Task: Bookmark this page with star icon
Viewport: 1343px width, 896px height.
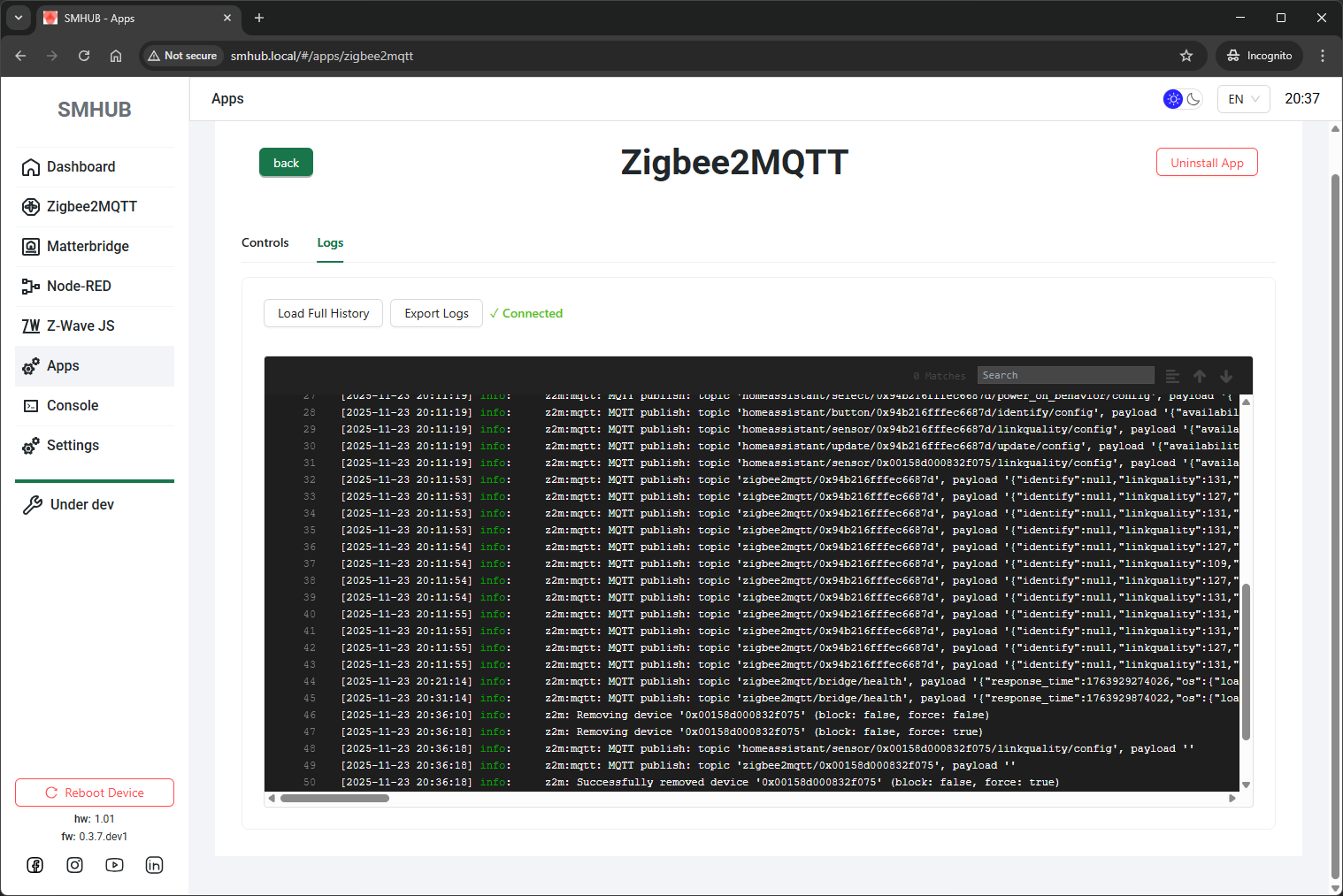Action: coord(1186,56)
